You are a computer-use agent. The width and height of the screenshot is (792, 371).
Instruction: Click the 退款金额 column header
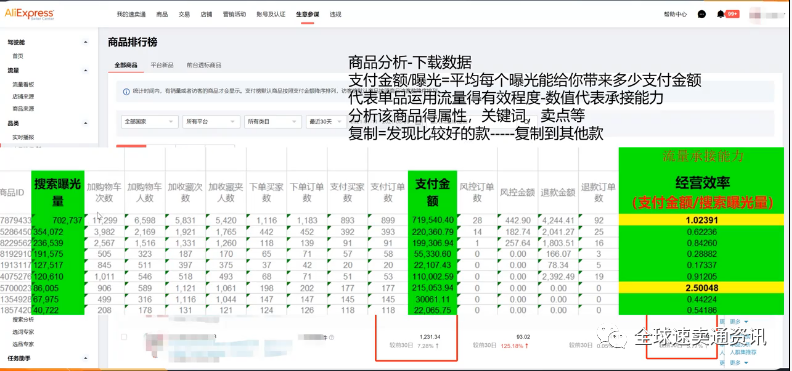(x=558, y=193)
